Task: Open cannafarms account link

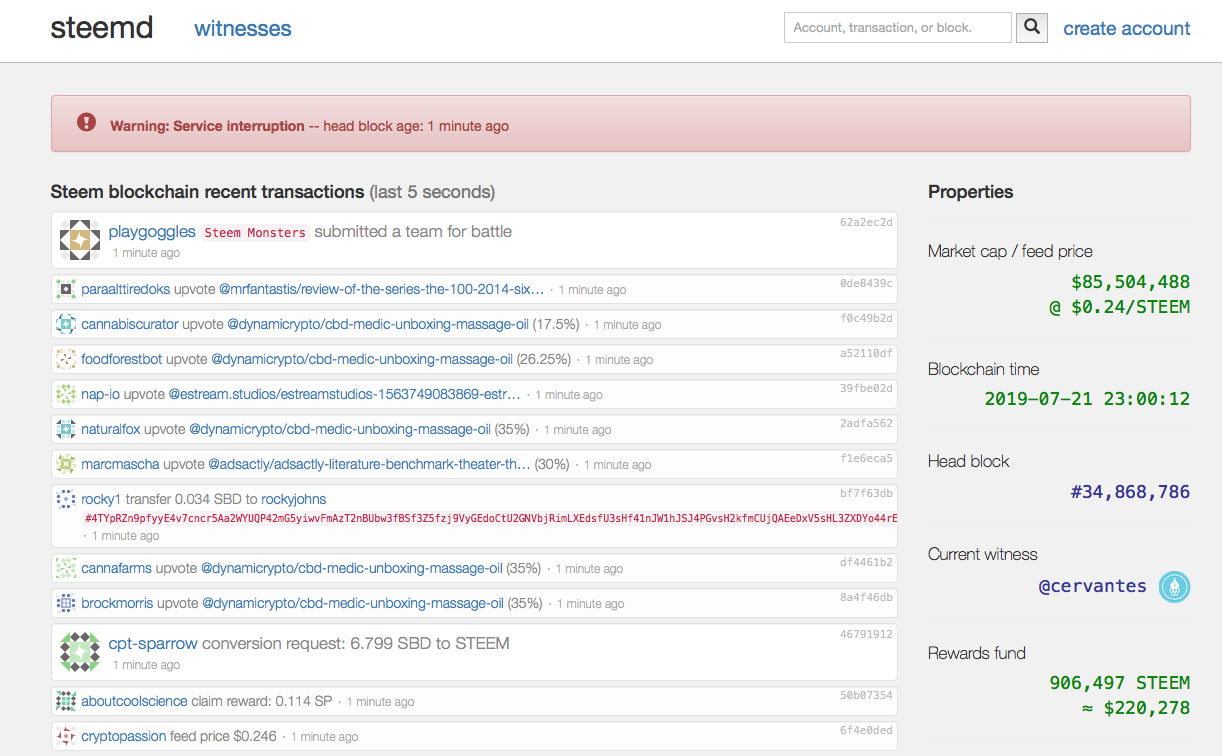Action: coord(117,568)
